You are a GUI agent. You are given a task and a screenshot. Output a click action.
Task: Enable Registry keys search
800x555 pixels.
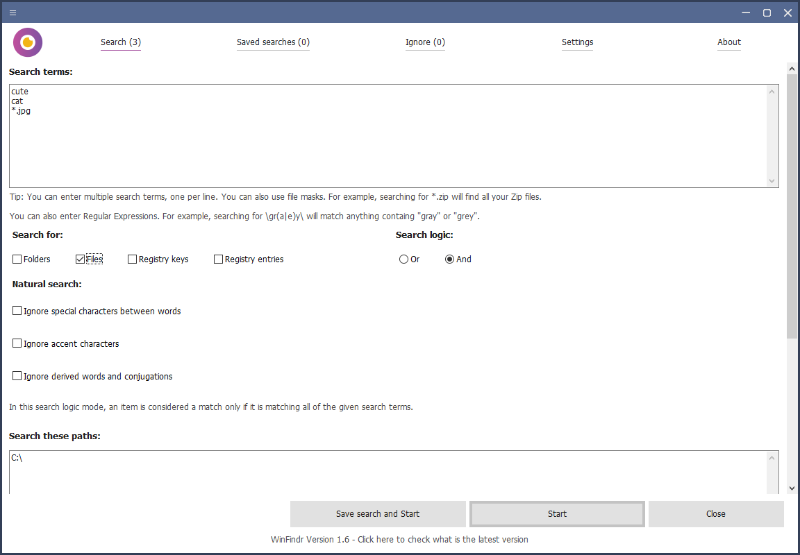point(133,259)
